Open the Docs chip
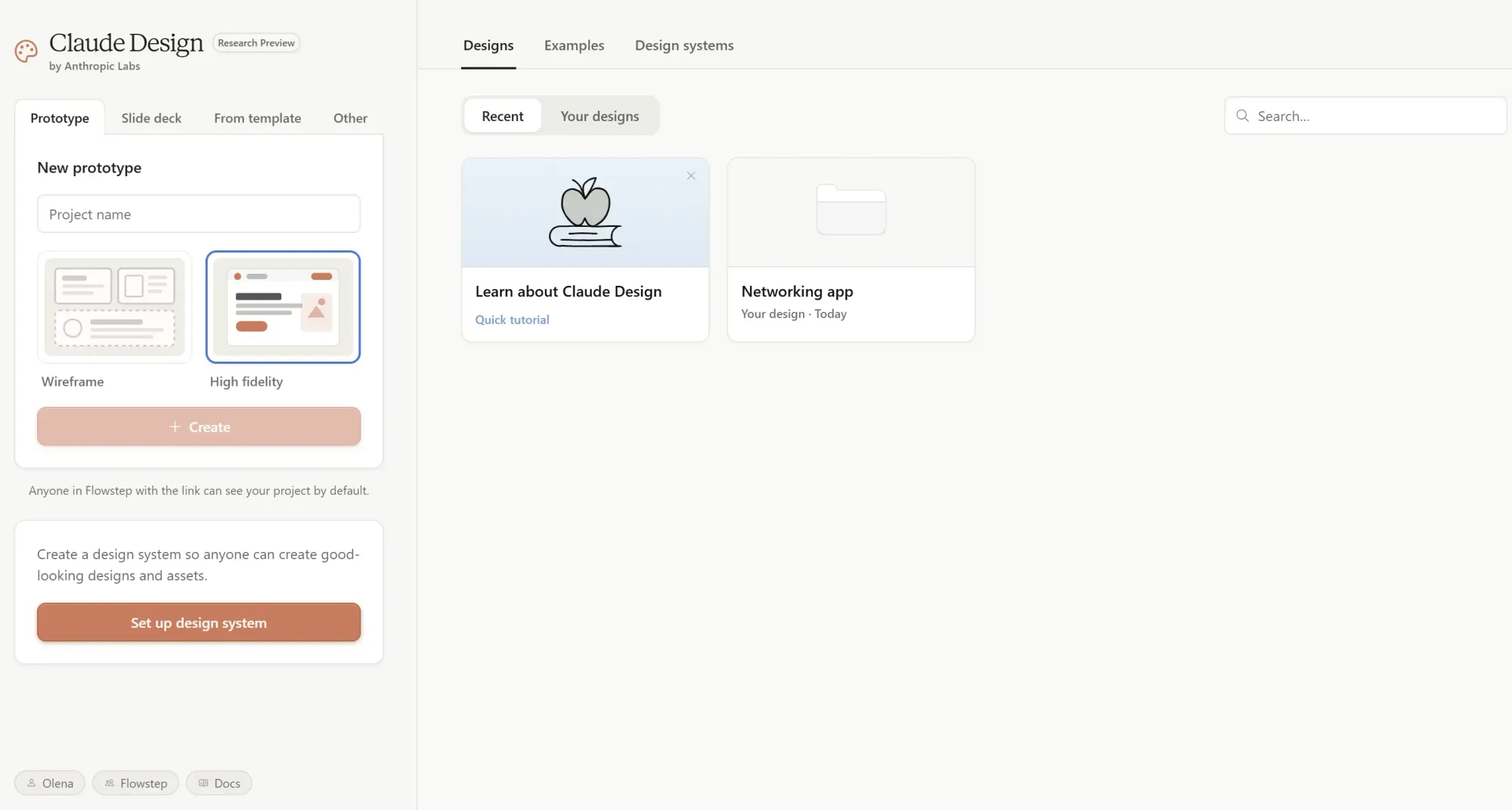Viewport: 1512px width, 810px height. (x=219, y=783)
